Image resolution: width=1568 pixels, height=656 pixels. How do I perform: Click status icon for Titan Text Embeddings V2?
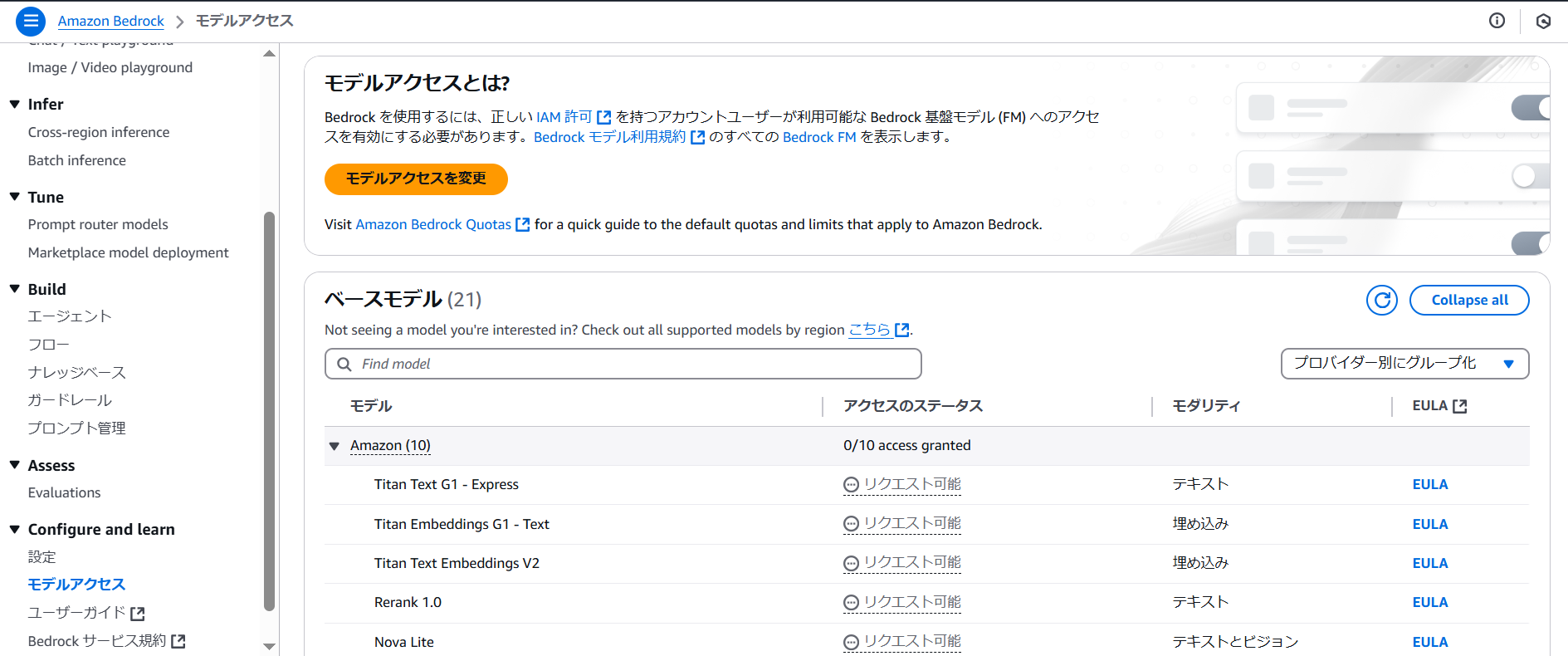click(851, 563)
